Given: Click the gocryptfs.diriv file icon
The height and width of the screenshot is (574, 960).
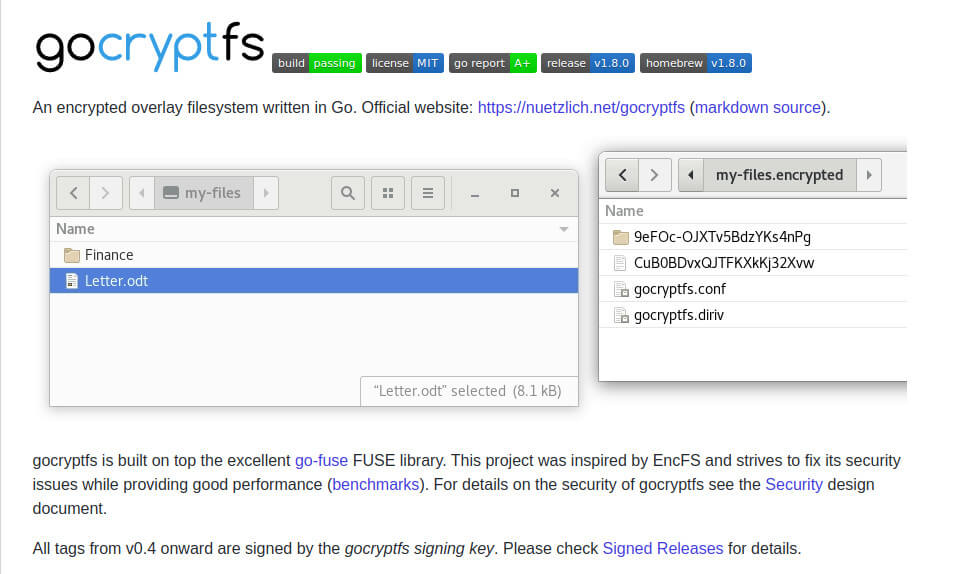Looking at the screenshot, I should click(621, 316).
